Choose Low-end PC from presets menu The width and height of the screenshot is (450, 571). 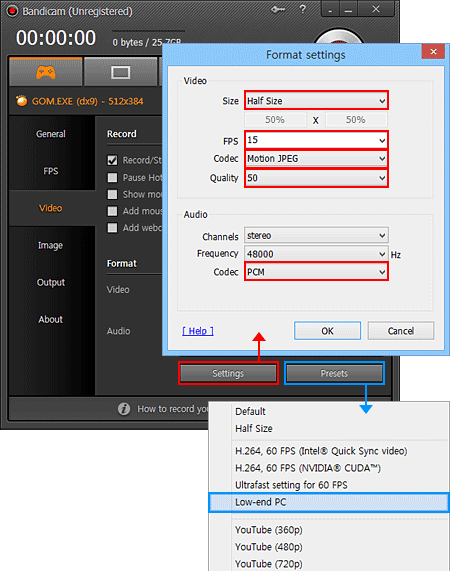(x=329, y=502)
